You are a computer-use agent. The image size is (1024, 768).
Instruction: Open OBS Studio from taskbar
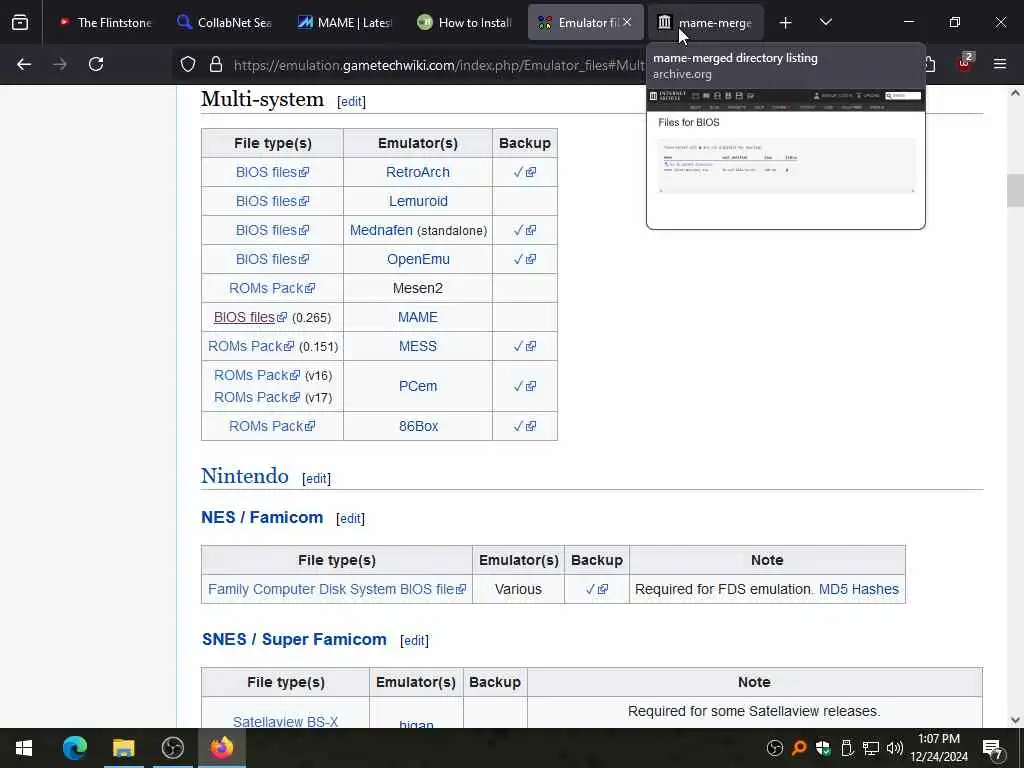click(x=172, y=748)
